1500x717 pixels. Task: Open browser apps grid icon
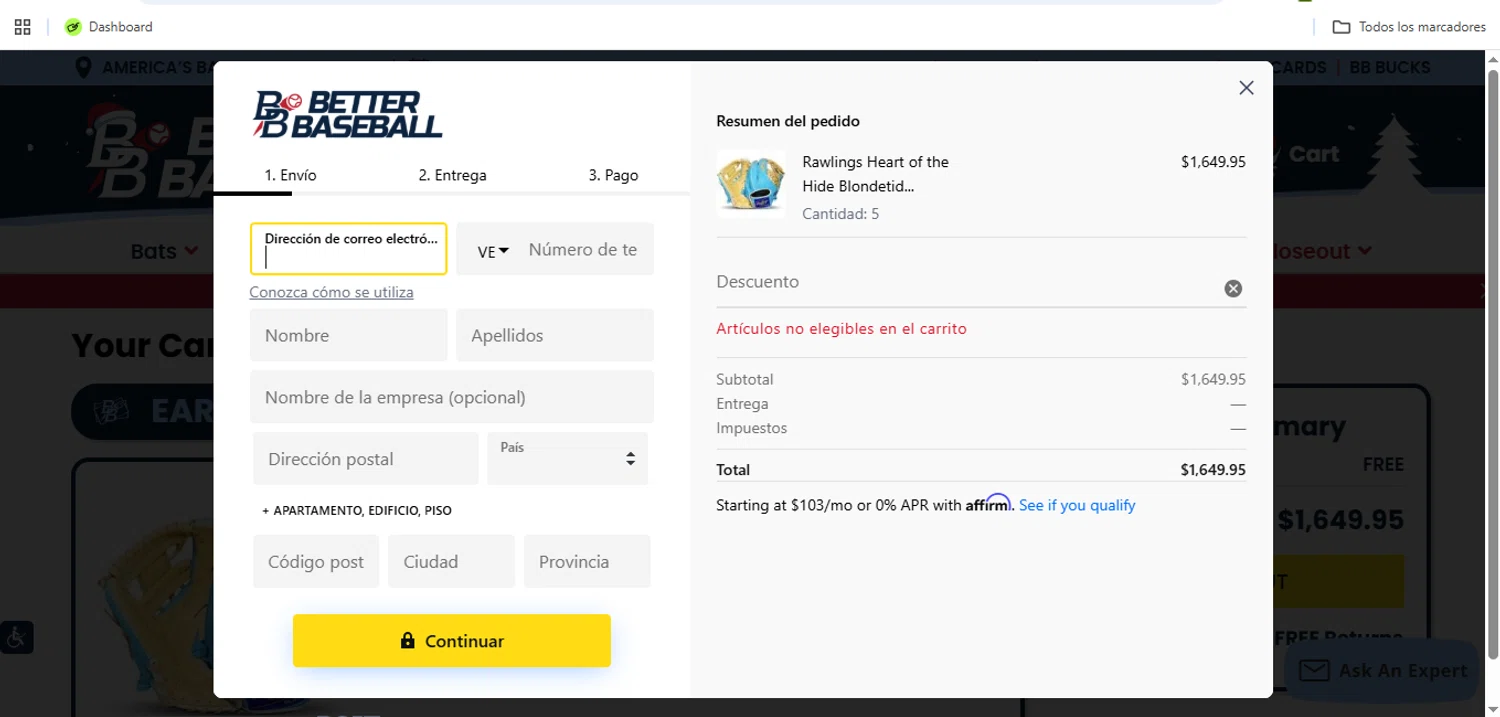click(x=22, y=27)
